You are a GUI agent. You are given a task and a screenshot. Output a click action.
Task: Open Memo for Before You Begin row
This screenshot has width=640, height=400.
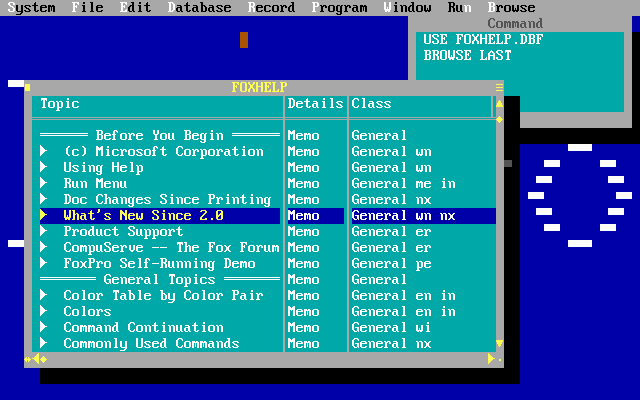[303, 136]
